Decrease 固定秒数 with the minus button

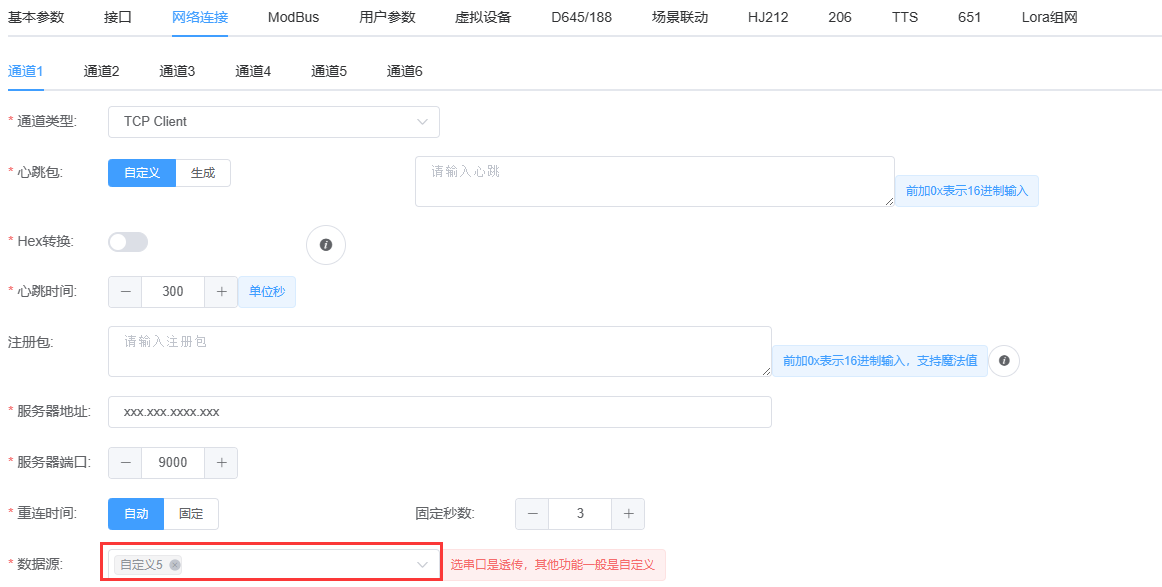(532, 514)
